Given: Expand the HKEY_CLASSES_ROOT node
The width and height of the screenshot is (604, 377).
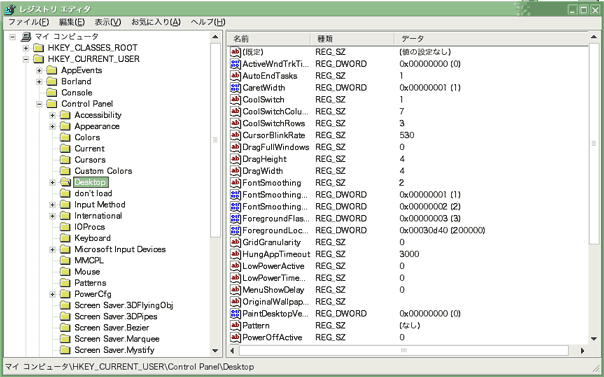Looking at the screenshot, I should (x=25, y=48).
